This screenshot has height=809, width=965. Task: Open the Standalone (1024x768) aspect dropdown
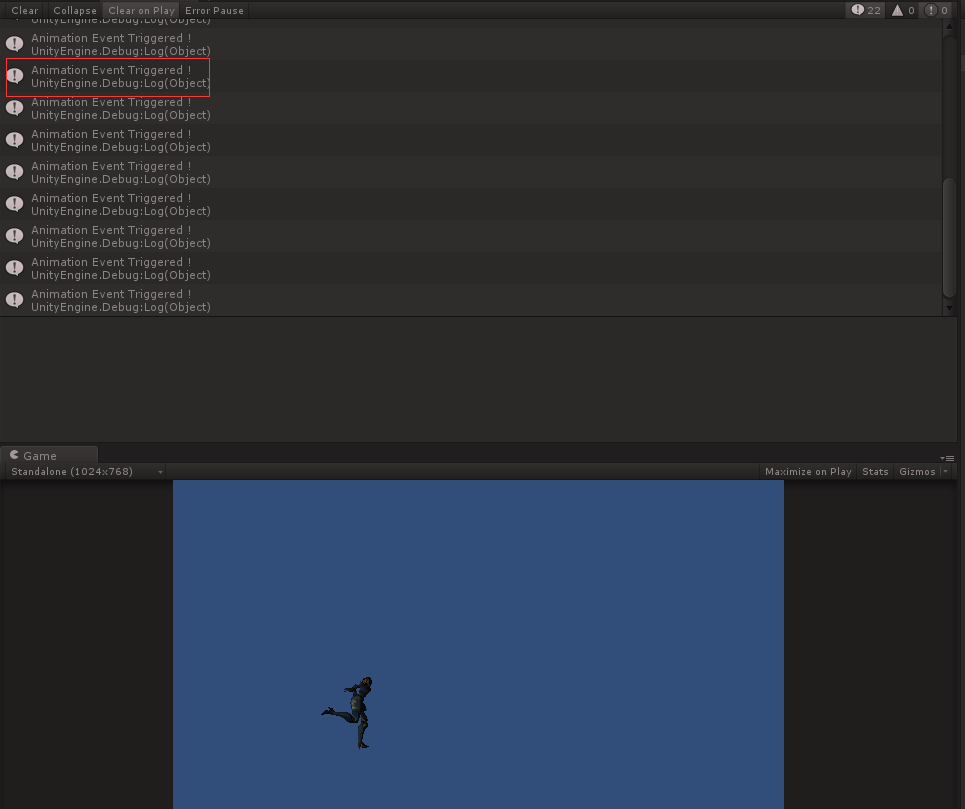click(86, 471)
